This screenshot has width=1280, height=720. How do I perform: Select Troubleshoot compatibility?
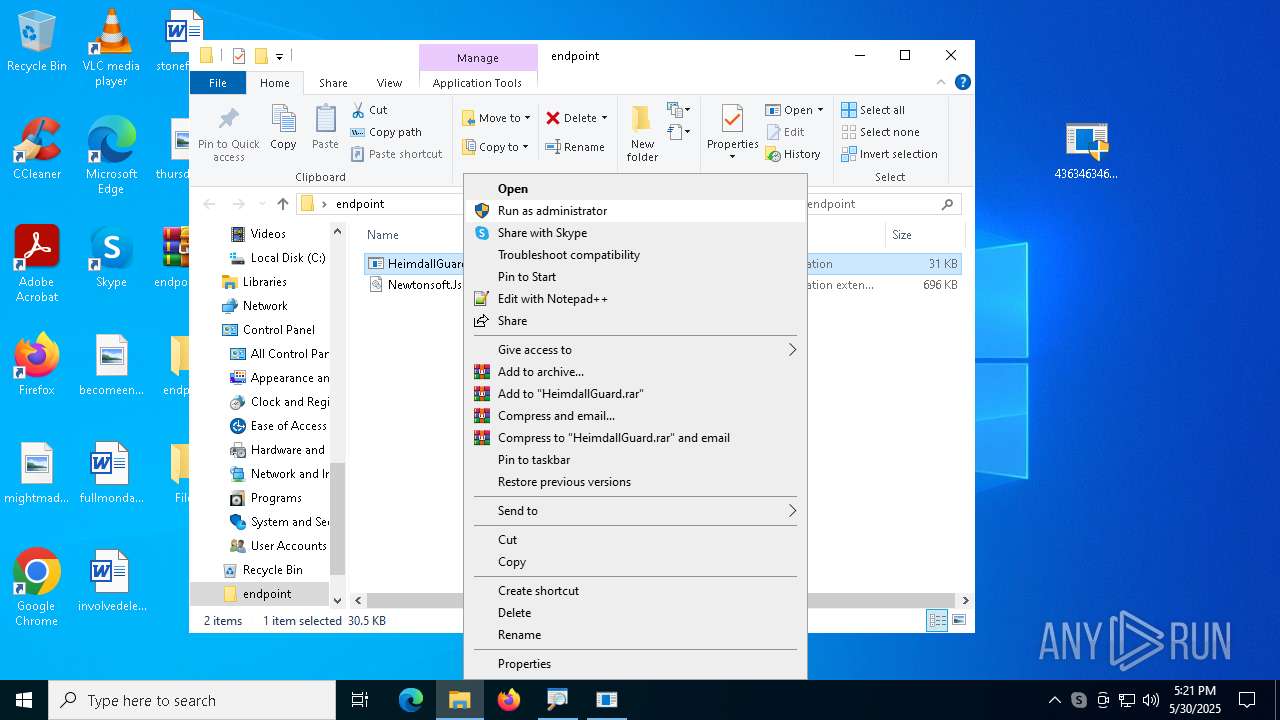(636, 255)
